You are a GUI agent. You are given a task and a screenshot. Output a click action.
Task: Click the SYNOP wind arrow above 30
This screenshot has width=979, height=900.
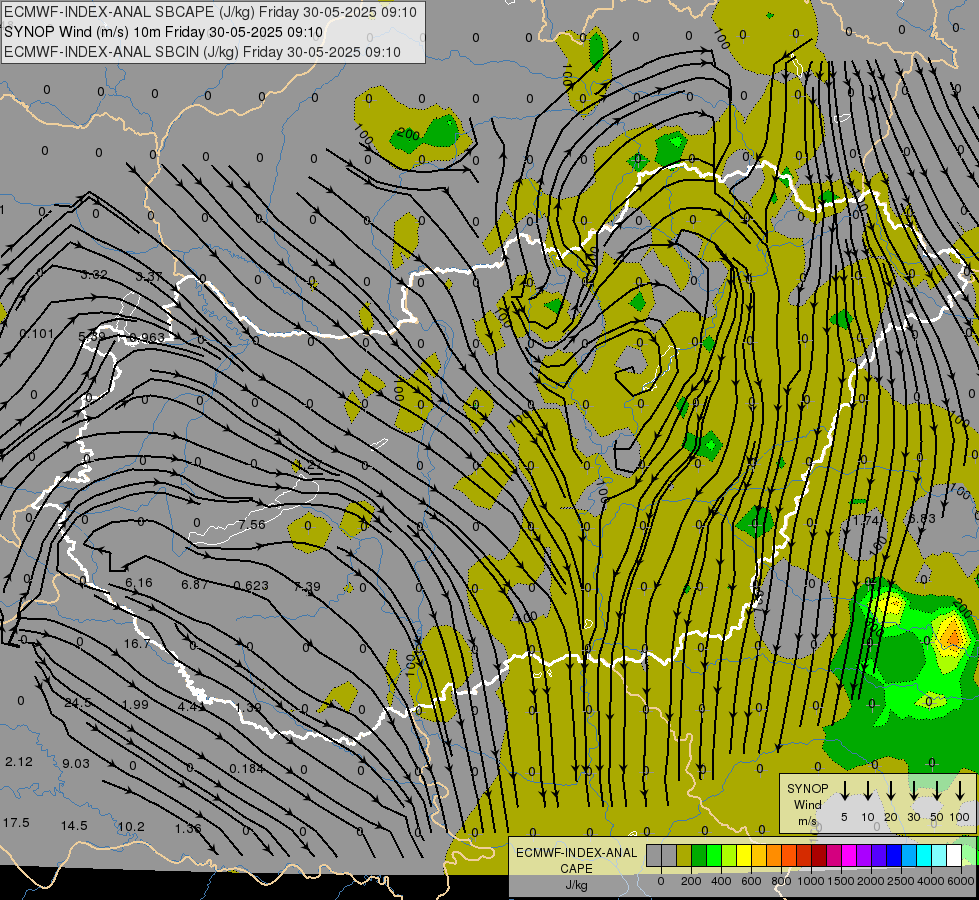[914, 790]
